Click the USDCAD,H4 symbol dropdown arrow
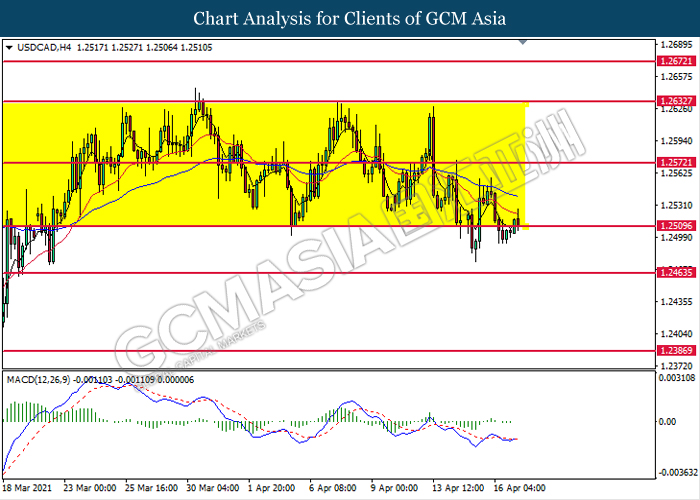 9,47
